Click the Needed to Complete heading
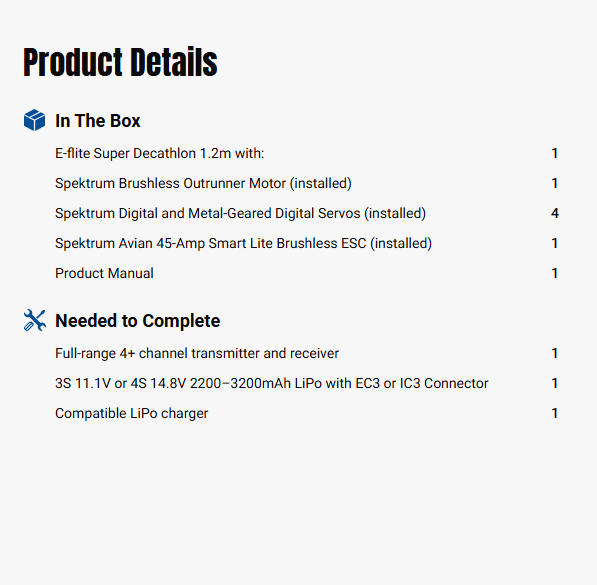This screenshot has height=585, width=597. [x=137, y=321]
